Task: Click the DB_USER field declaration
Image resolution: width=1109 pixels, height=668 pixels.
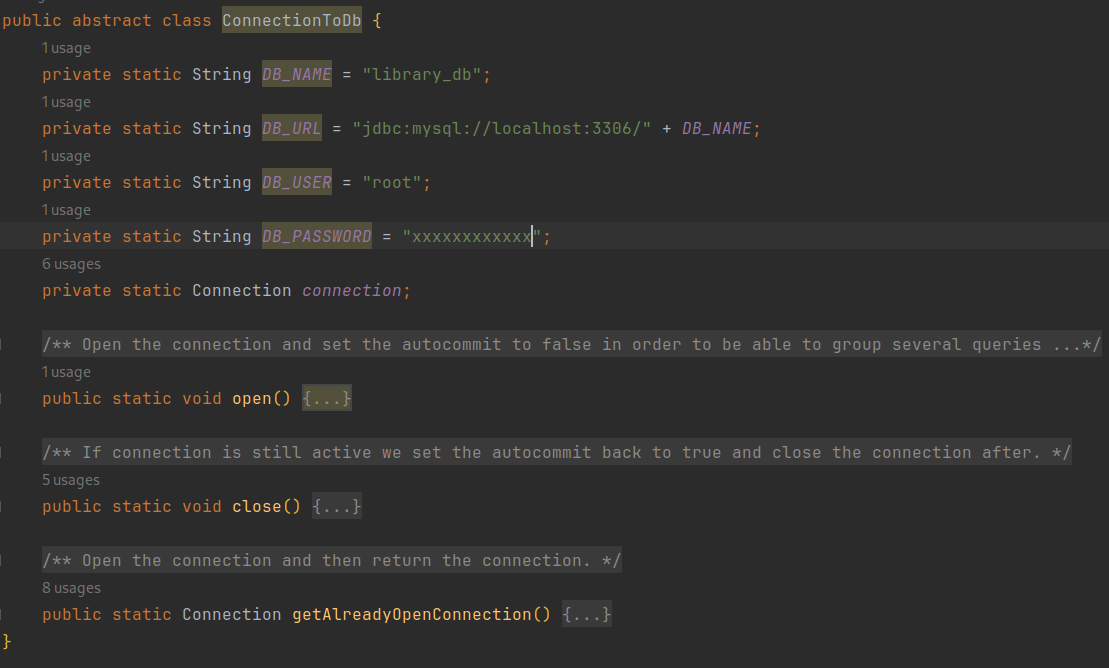Action: click(x=296, y=183)
